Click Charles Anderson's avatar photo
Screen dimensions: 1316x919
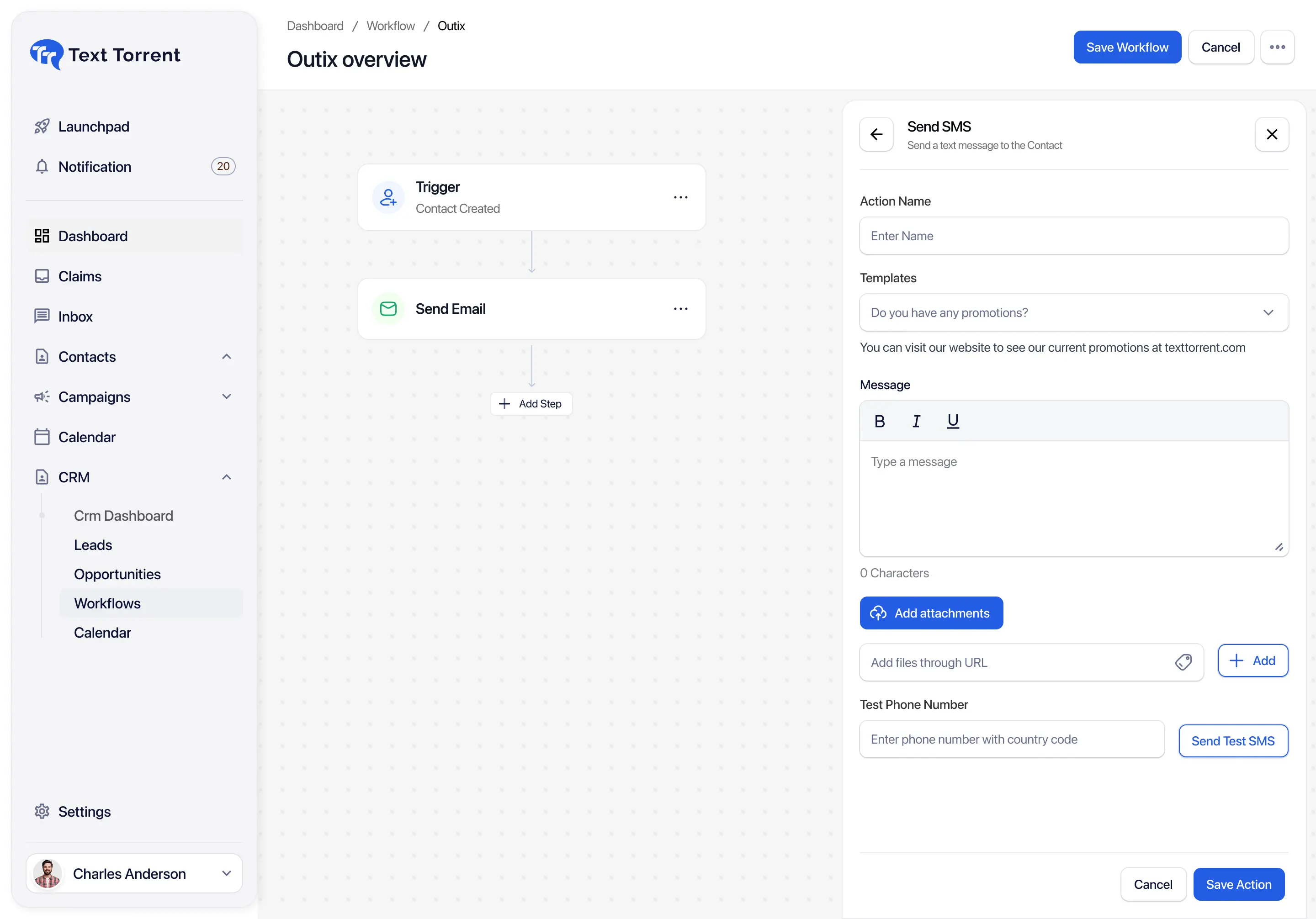tap(48, 873)
